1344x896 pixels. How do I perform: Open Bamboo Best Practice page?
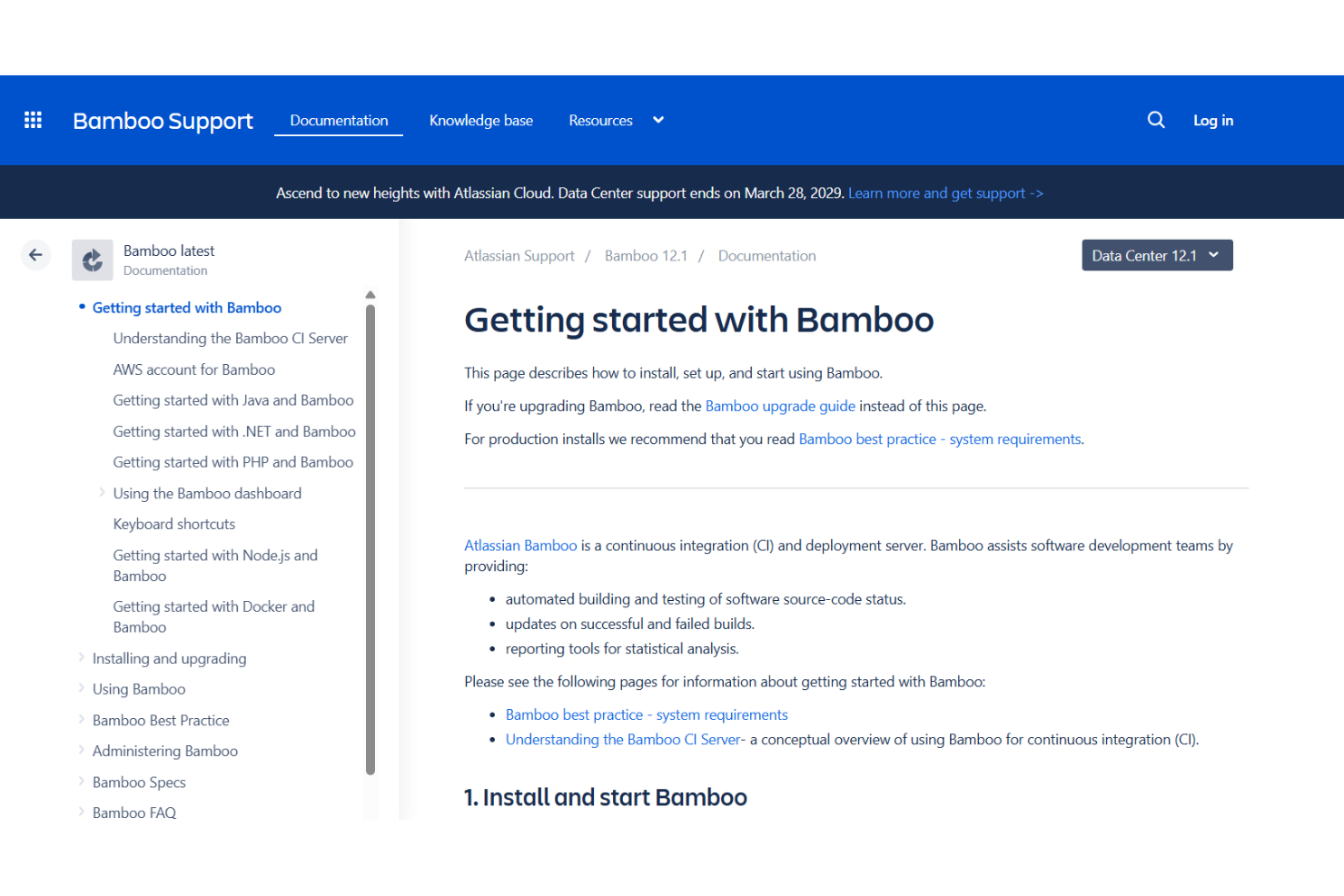click(x=161, y=720)
